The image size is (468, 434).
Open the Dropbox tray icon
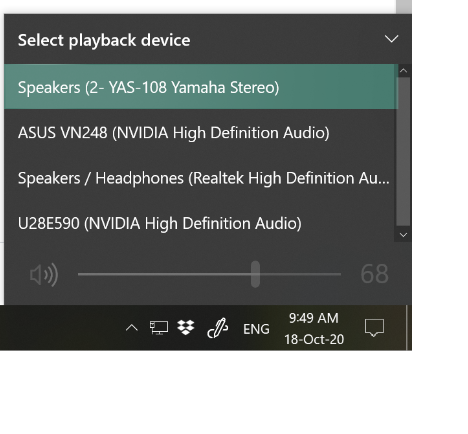[x=186, y=328]
